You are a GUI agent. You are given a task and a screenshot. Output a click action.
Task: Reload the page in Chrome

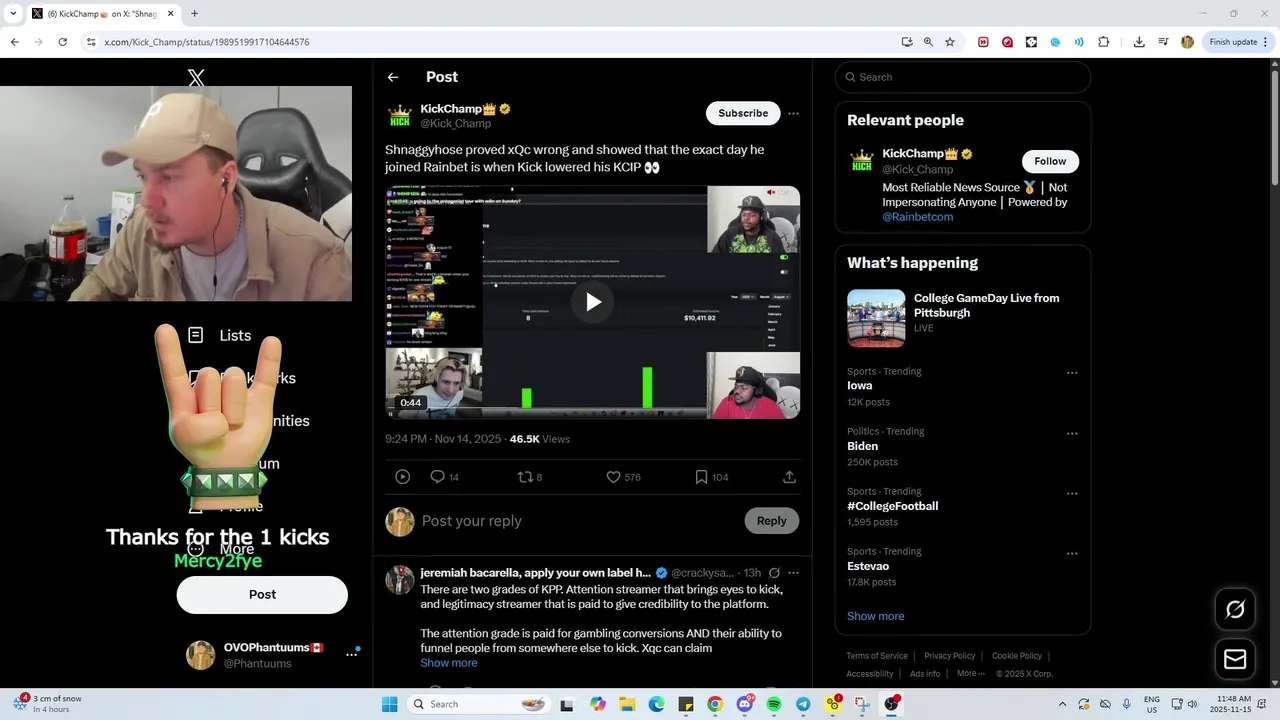click(62, 42)
